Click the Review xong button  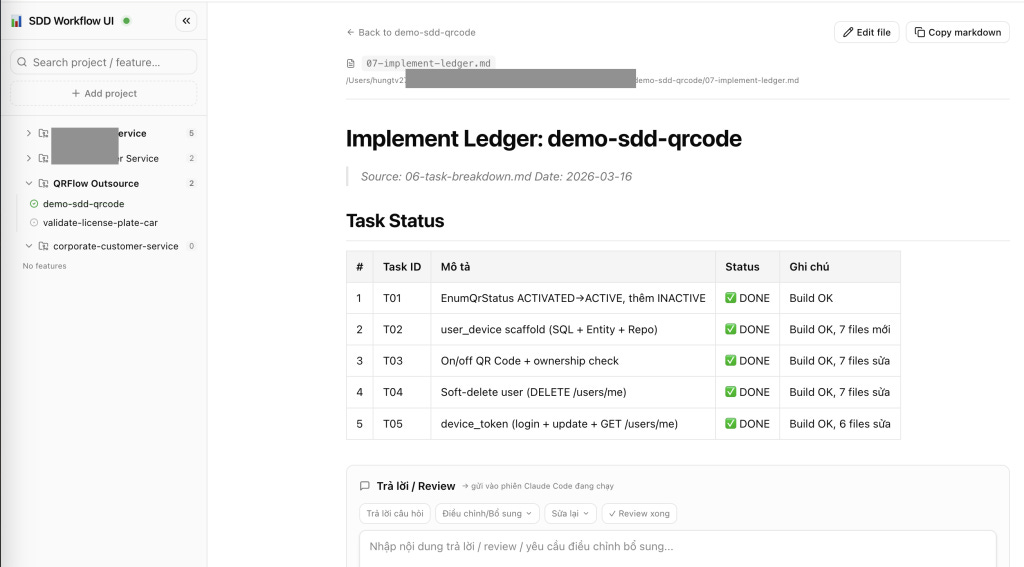[639, 513]
